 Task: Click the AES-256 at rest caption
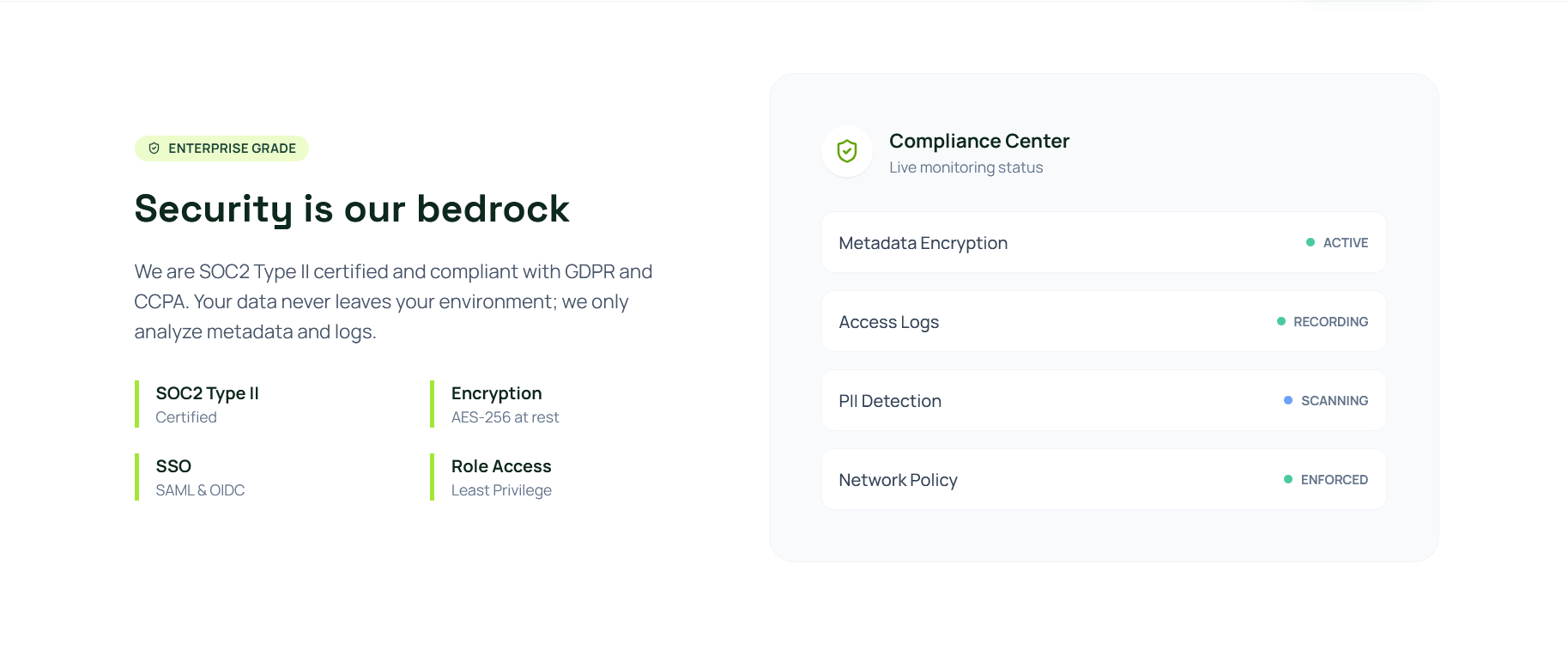click(505, 417)
